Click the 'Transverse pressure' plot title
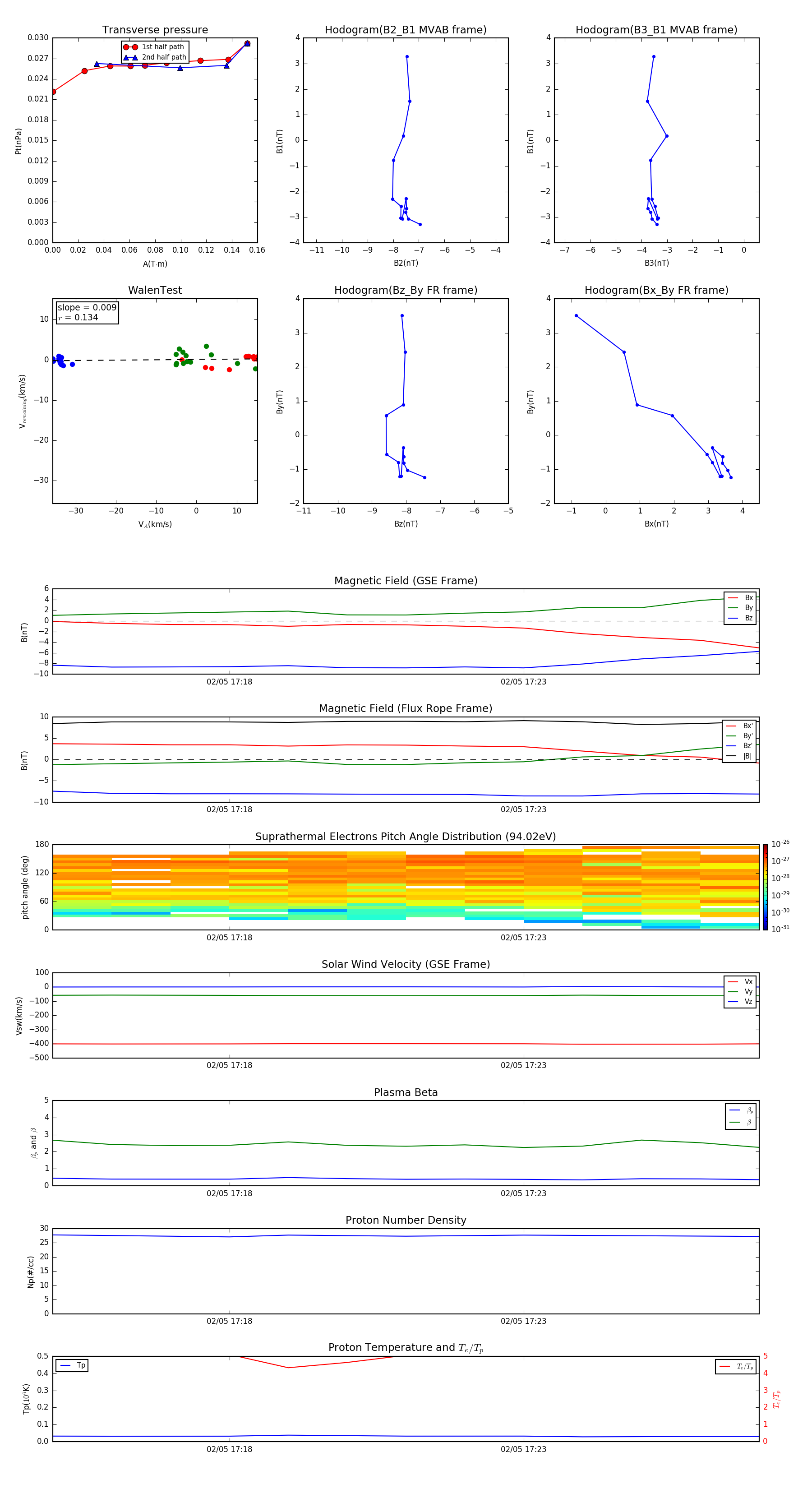This screenshot has width=812, height=1489. pyautogui.click(x=155, y=29)
